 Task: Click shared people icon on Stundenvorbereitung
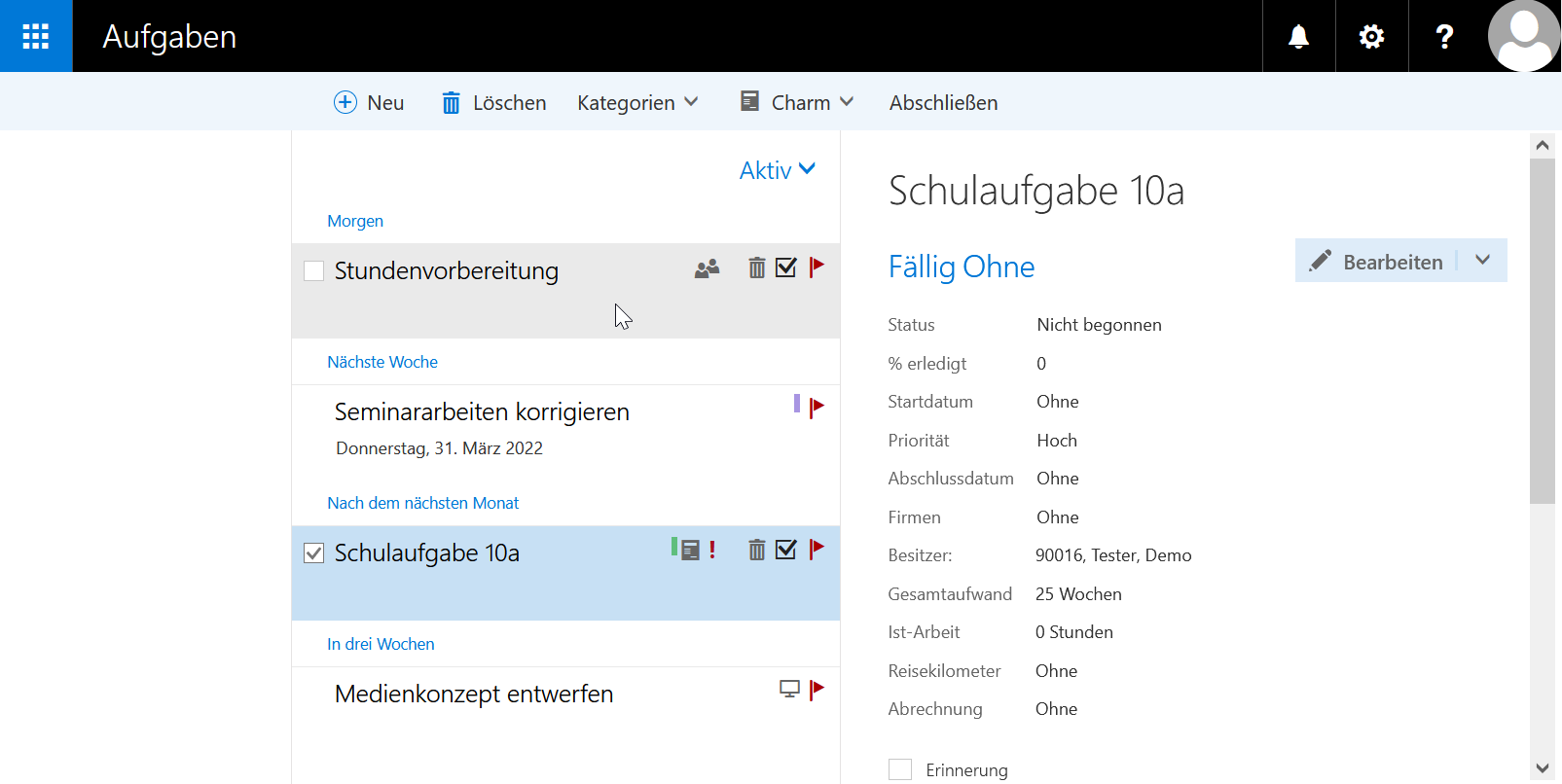point(707,268)
